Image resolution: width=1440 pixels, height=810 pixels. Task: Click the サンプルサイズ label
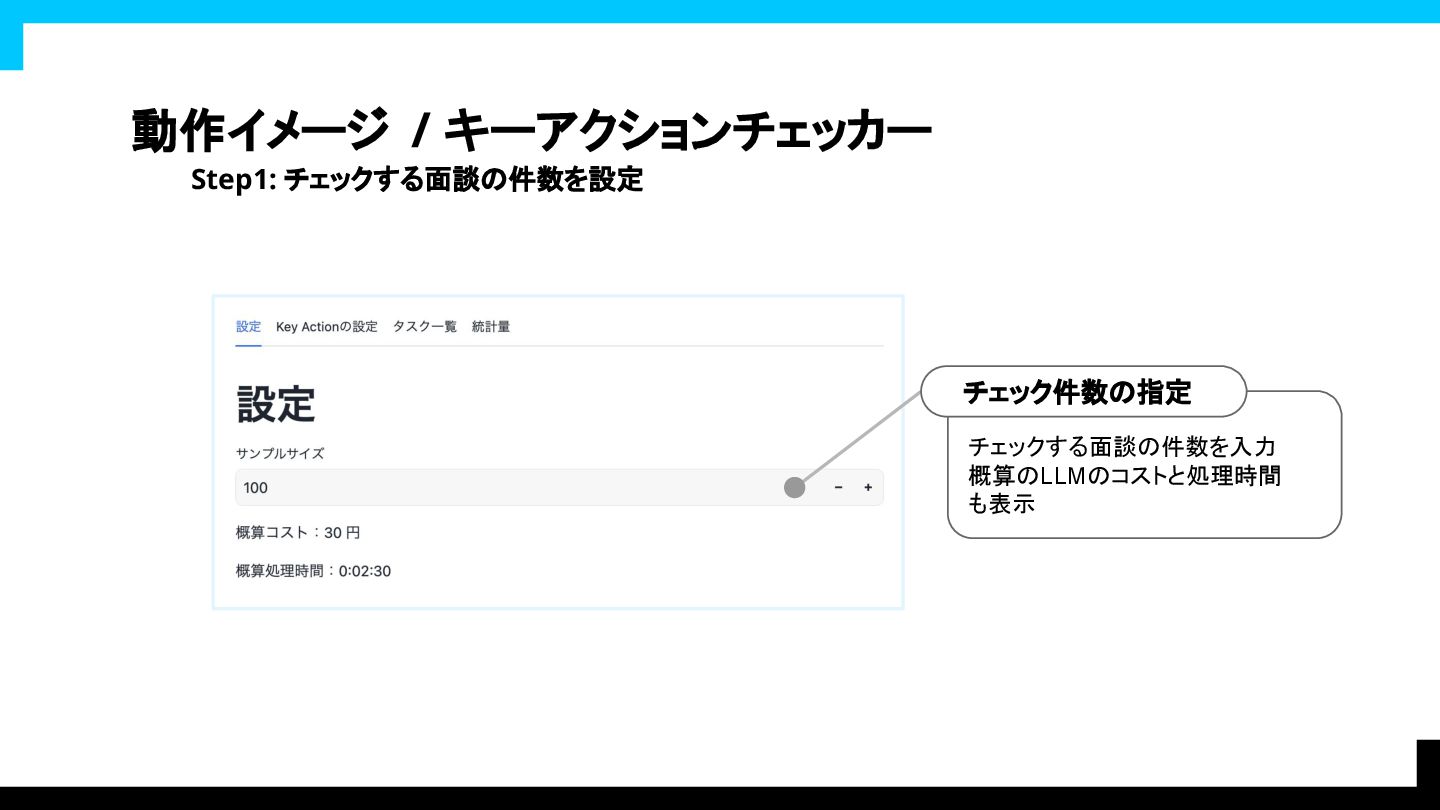[x=280, y=453]
